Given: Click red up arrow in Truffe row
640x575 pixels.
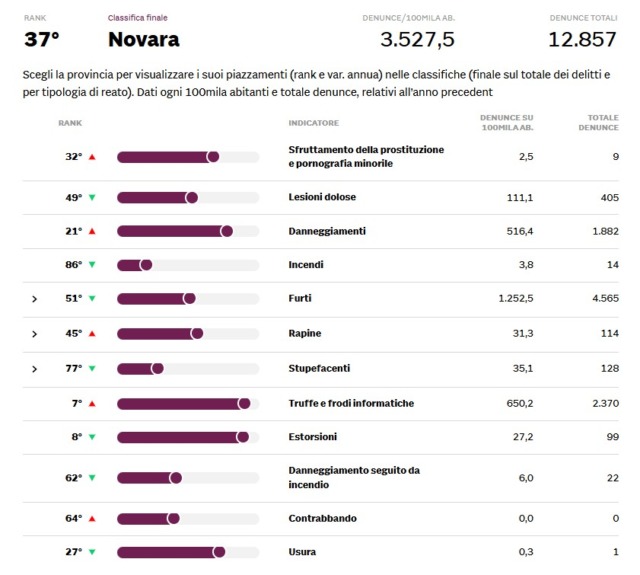Looking at the screenshot, I should [x=92, y=404].
